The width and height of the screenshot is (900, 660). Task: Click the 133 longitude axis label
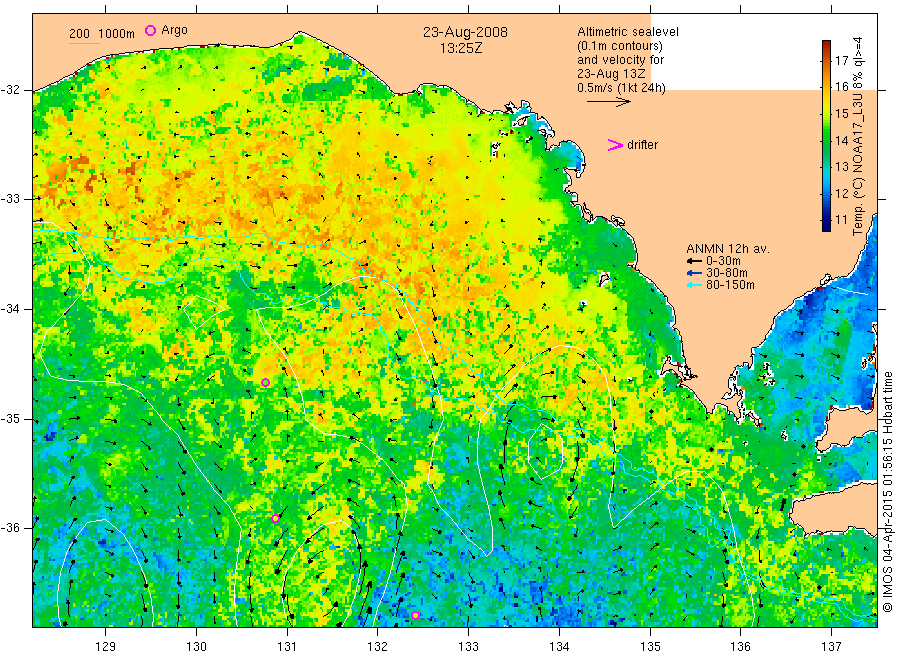[468, 647]
